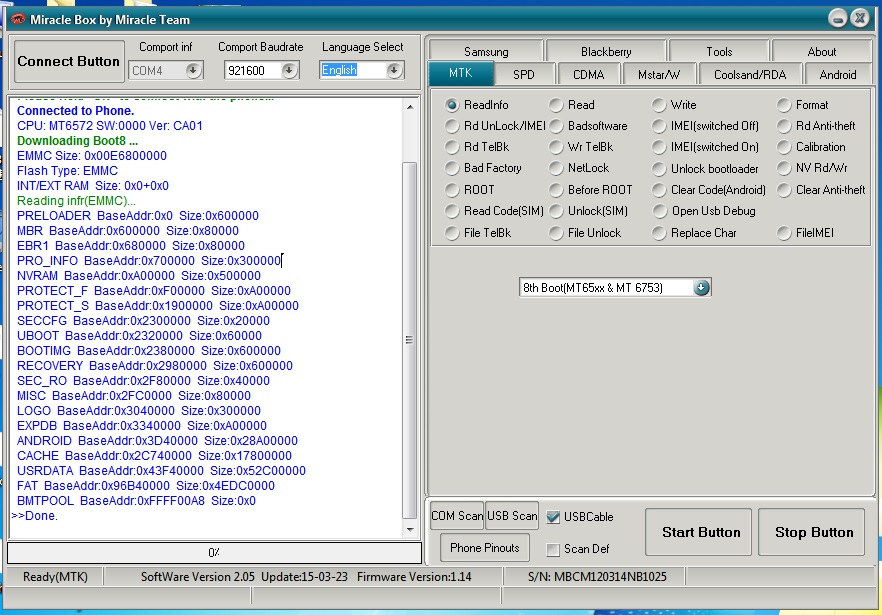This screenshot has height=615, width=882.
Task: Choose the Replace Char option
Action: (659, 233)
